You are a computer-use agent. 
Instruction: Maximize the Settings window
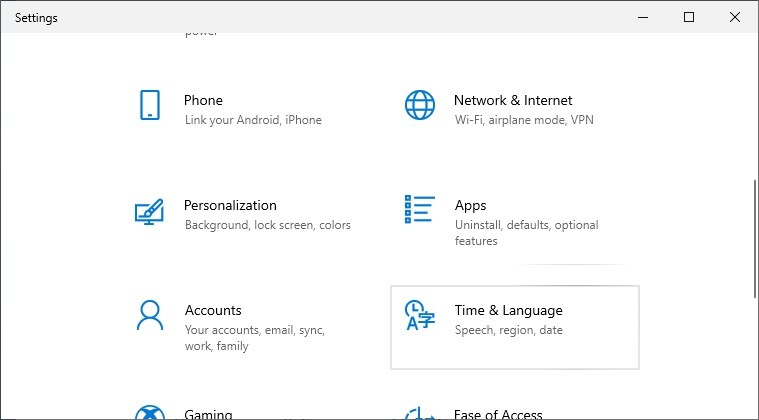click(x=689, y=17)
